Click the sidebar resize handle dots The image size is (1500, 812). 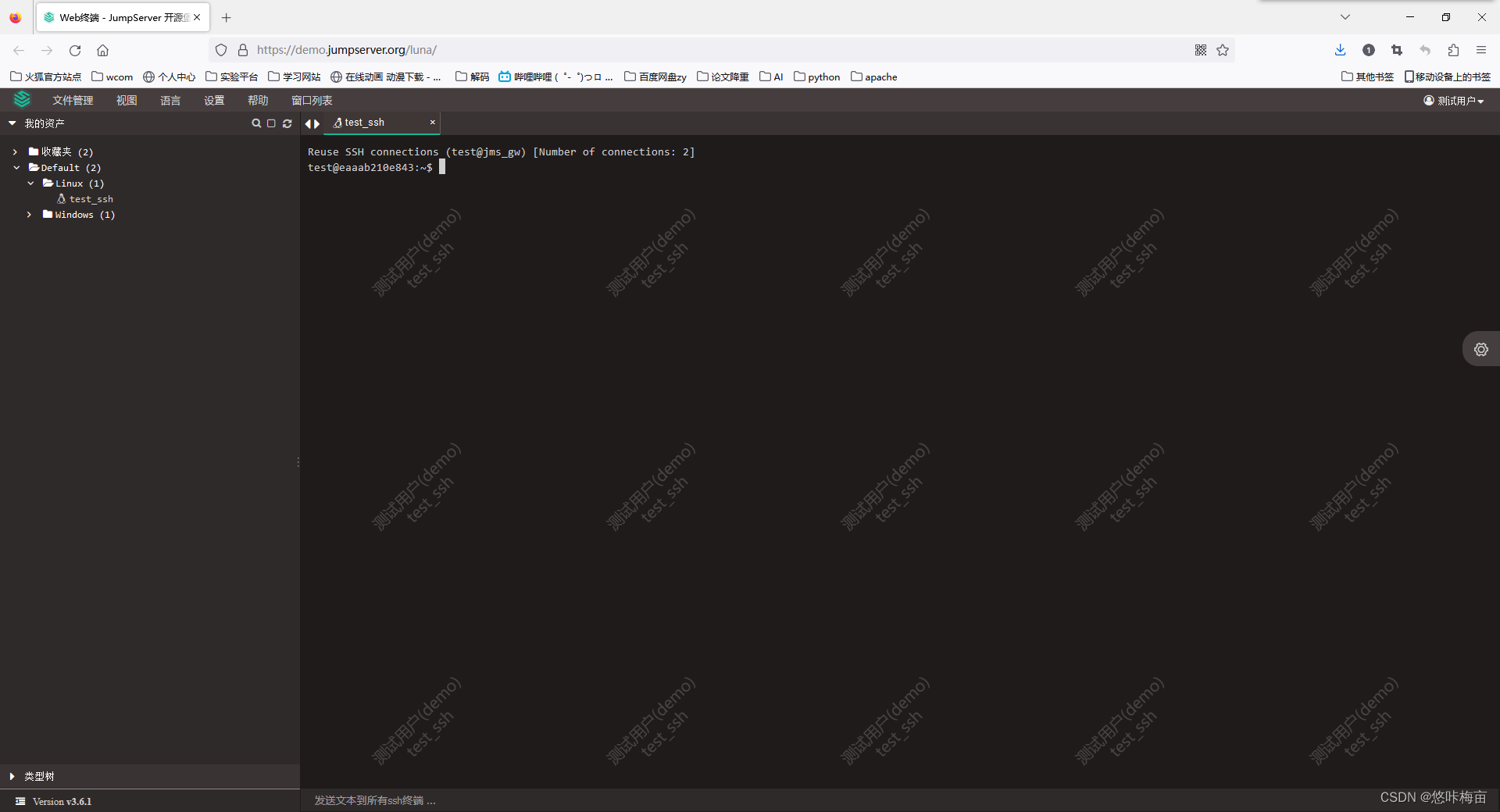298,462
